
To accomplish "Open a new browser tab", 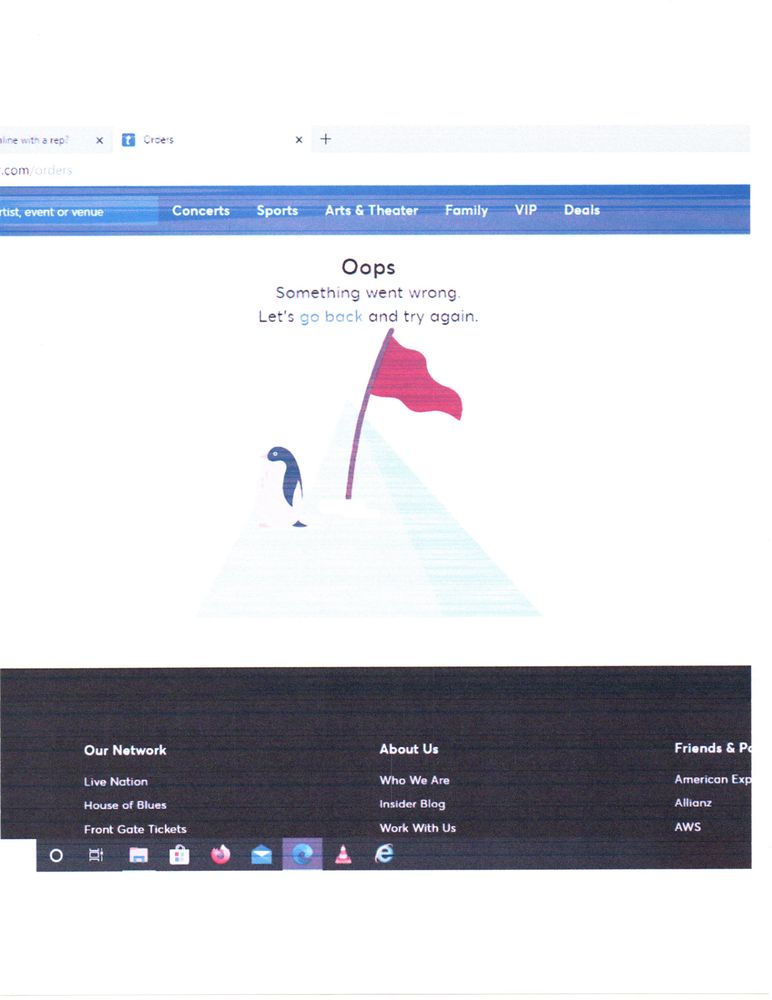I will 325,140.
